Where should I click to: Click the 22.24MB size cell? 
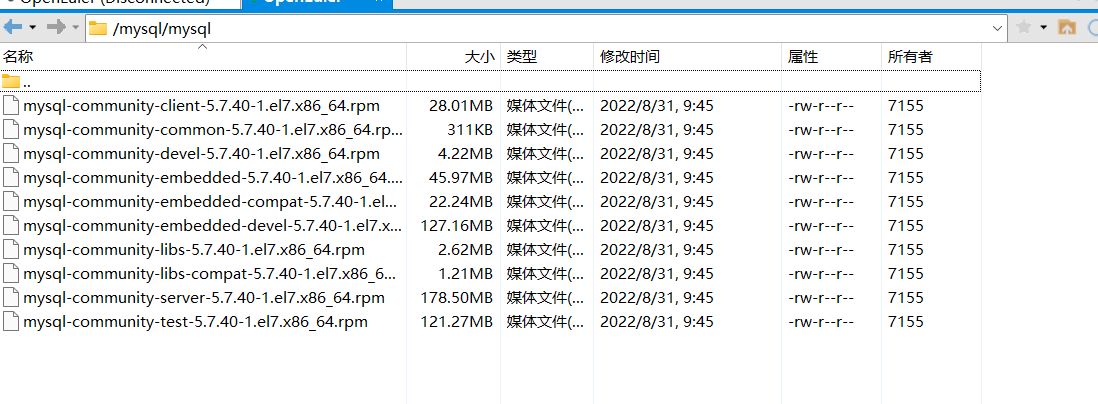tap(461, 202)
